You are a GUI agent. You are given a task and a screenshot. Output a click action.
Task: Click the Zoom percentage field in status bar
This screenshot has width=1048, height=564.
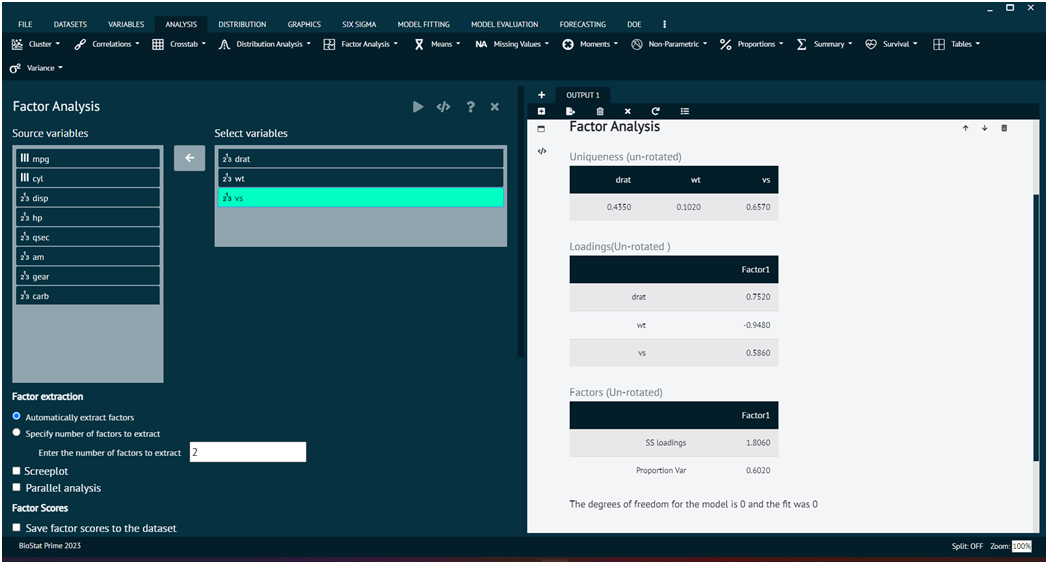(x=1022, y=546)
